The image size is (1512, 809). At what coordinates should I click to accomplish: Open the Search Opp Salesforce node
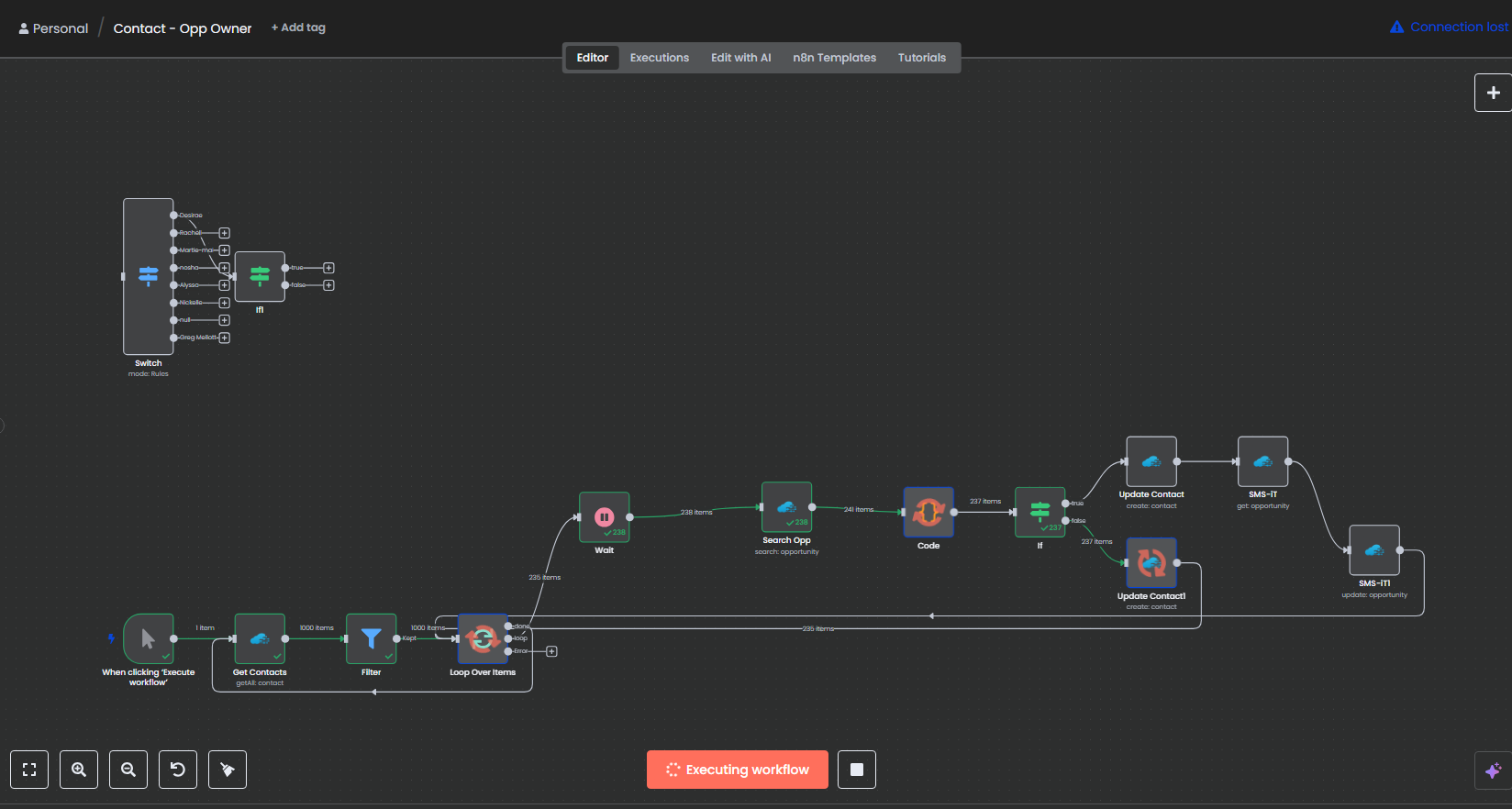(786, 507)
